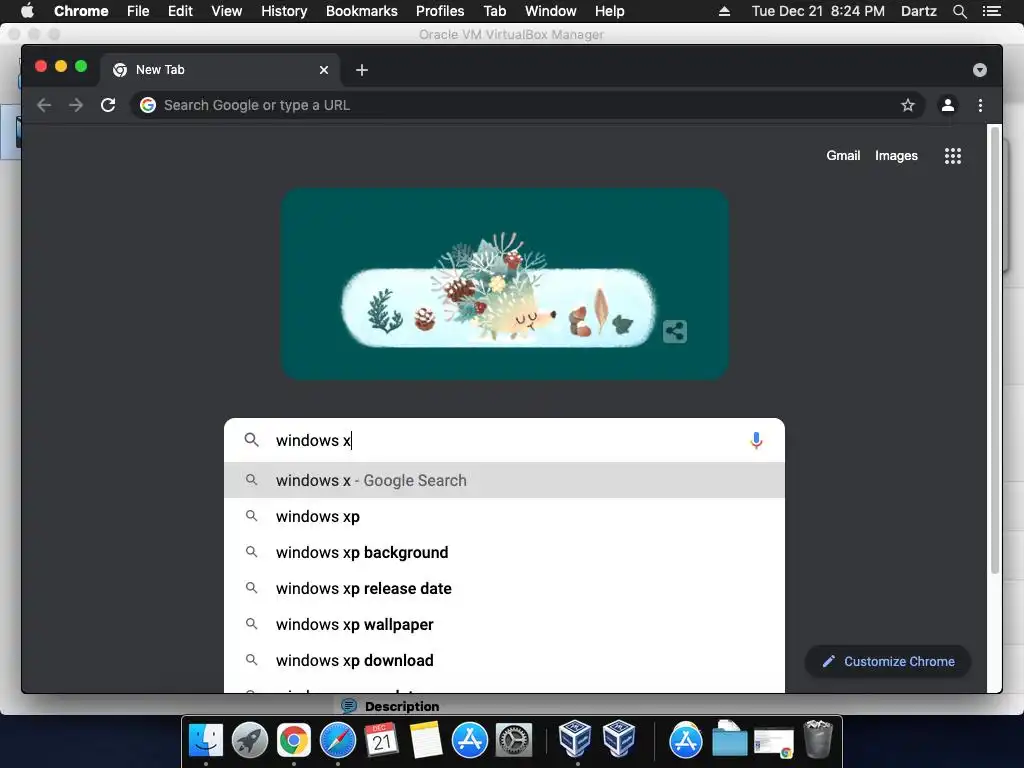Open Safari from the Dock
Image resolution: width=1024 pixels, height=768 pixels.
(x=338, y=741)
